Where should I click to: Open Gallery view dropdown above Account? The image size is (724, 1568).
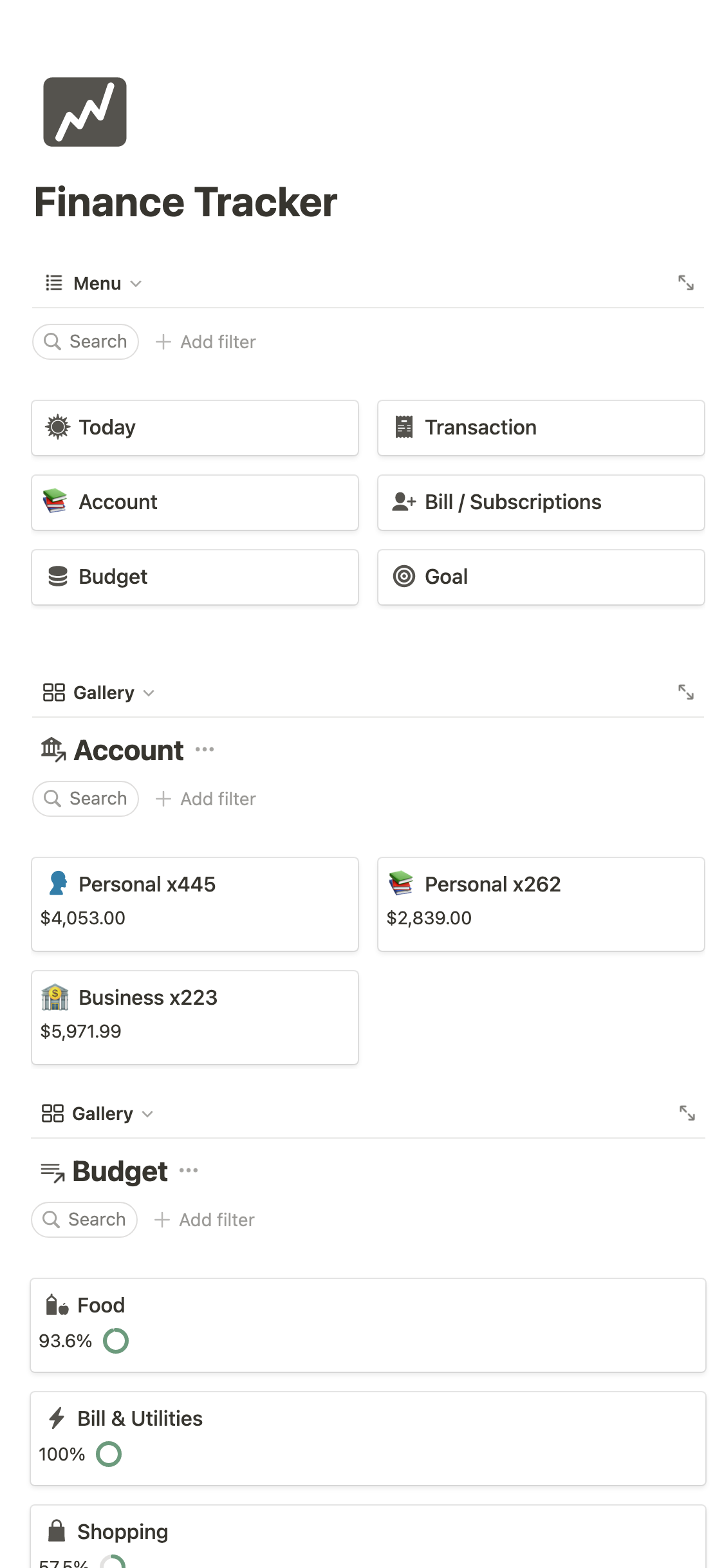point(99,693)
